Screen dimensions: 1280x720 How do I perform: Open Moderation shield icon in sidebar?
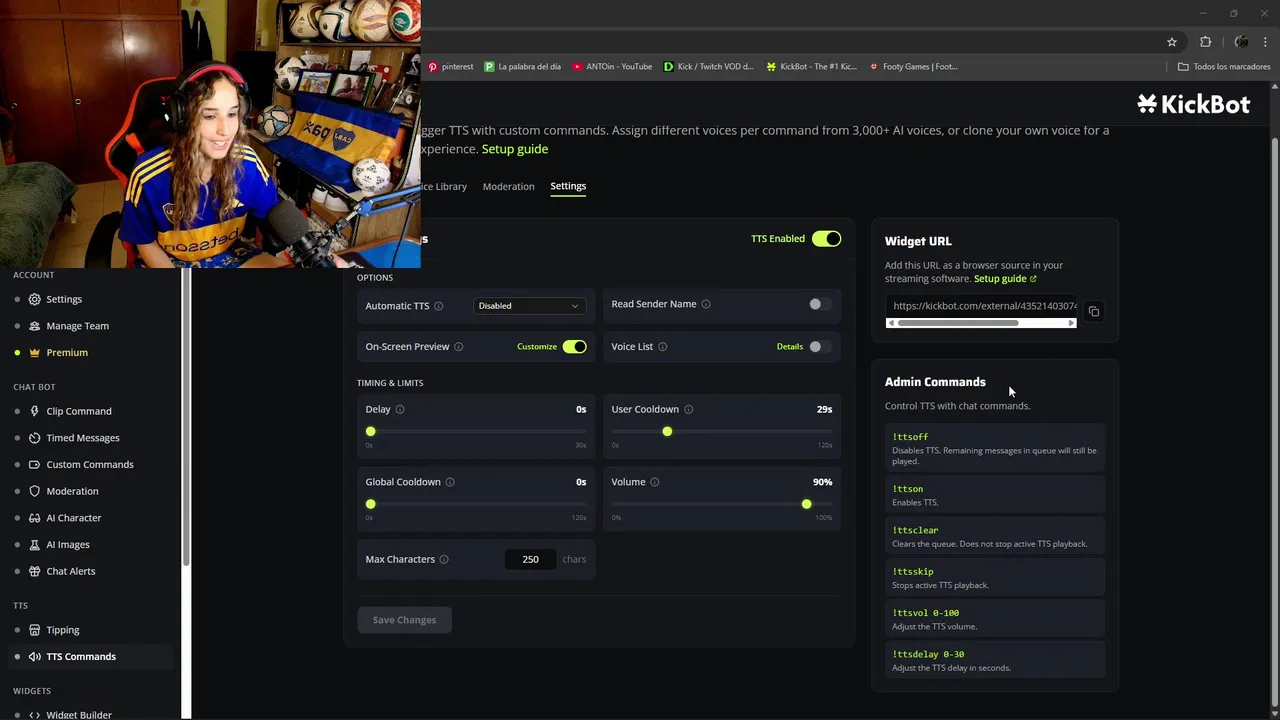(x=35, y=491)
